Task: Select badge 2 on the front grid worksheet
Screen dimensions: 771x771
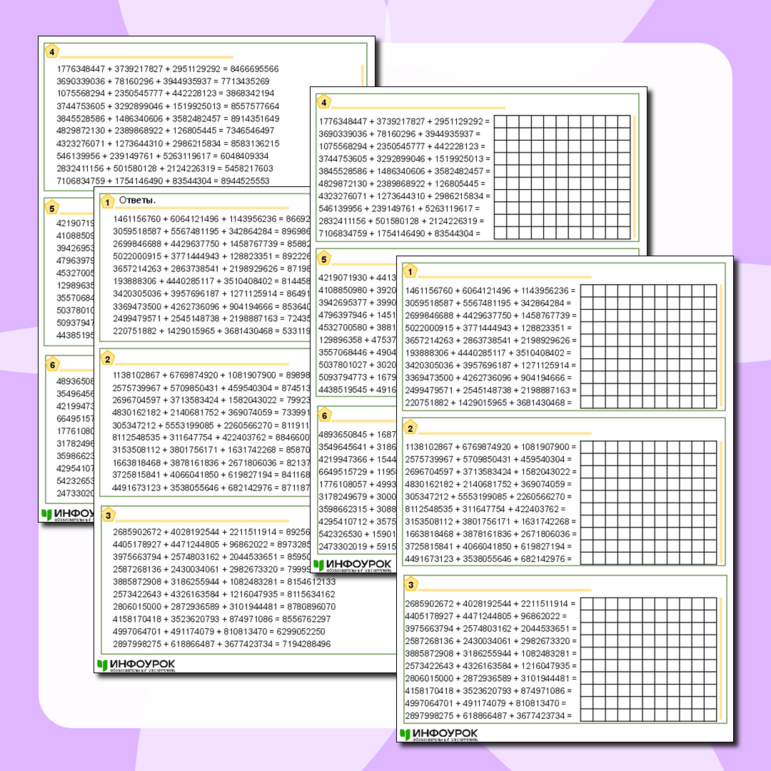Action: pos(411,429)
